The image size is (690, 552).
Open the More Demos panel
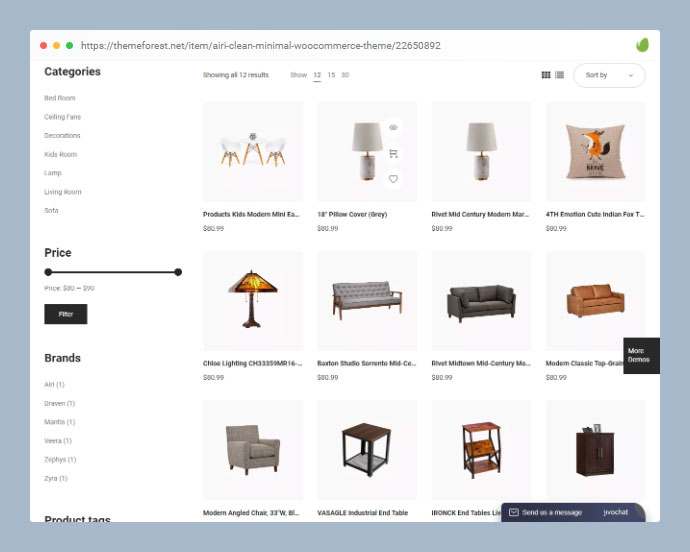[641, 356]
